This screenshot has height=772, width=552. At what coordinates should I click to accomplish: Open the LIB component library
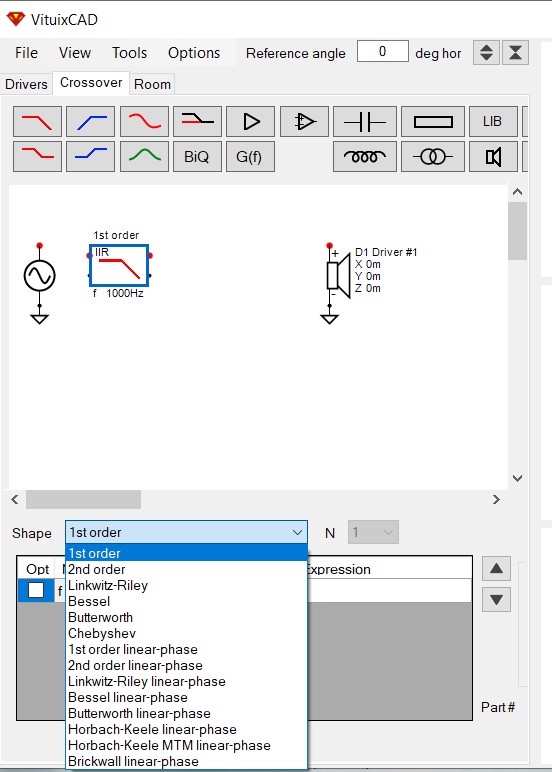click(493, 121)
